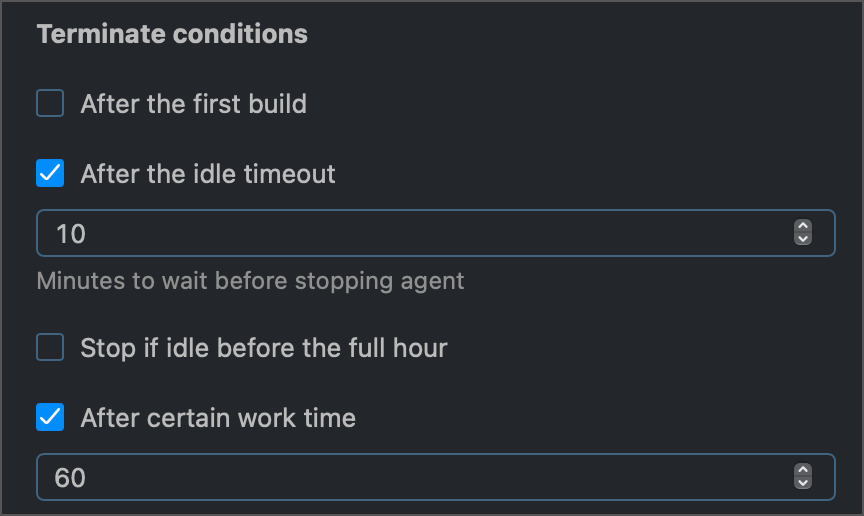The height and width of the screenshot is (516, 864).
Task: Focus the idle timeout minutes input field
Action: point(400,233)
